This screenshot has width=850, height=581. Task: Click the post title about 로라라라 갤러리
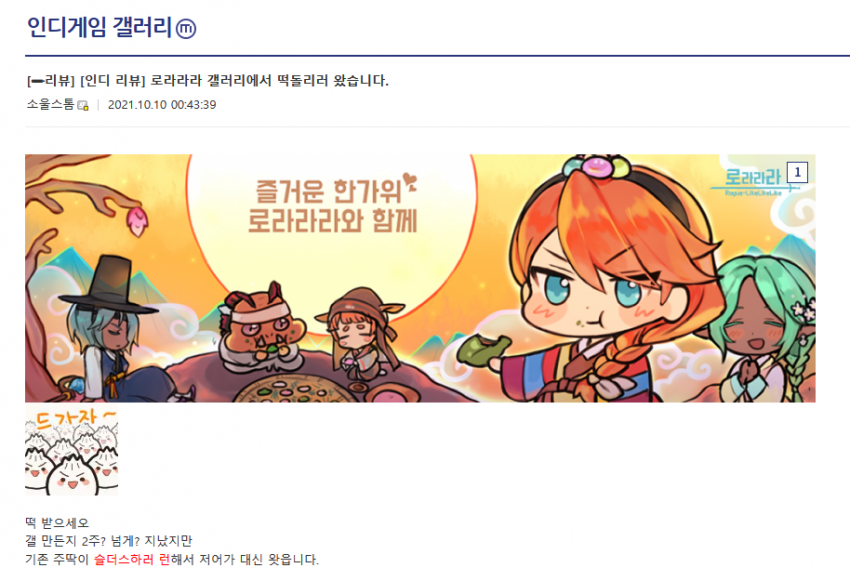coord(208,81)
